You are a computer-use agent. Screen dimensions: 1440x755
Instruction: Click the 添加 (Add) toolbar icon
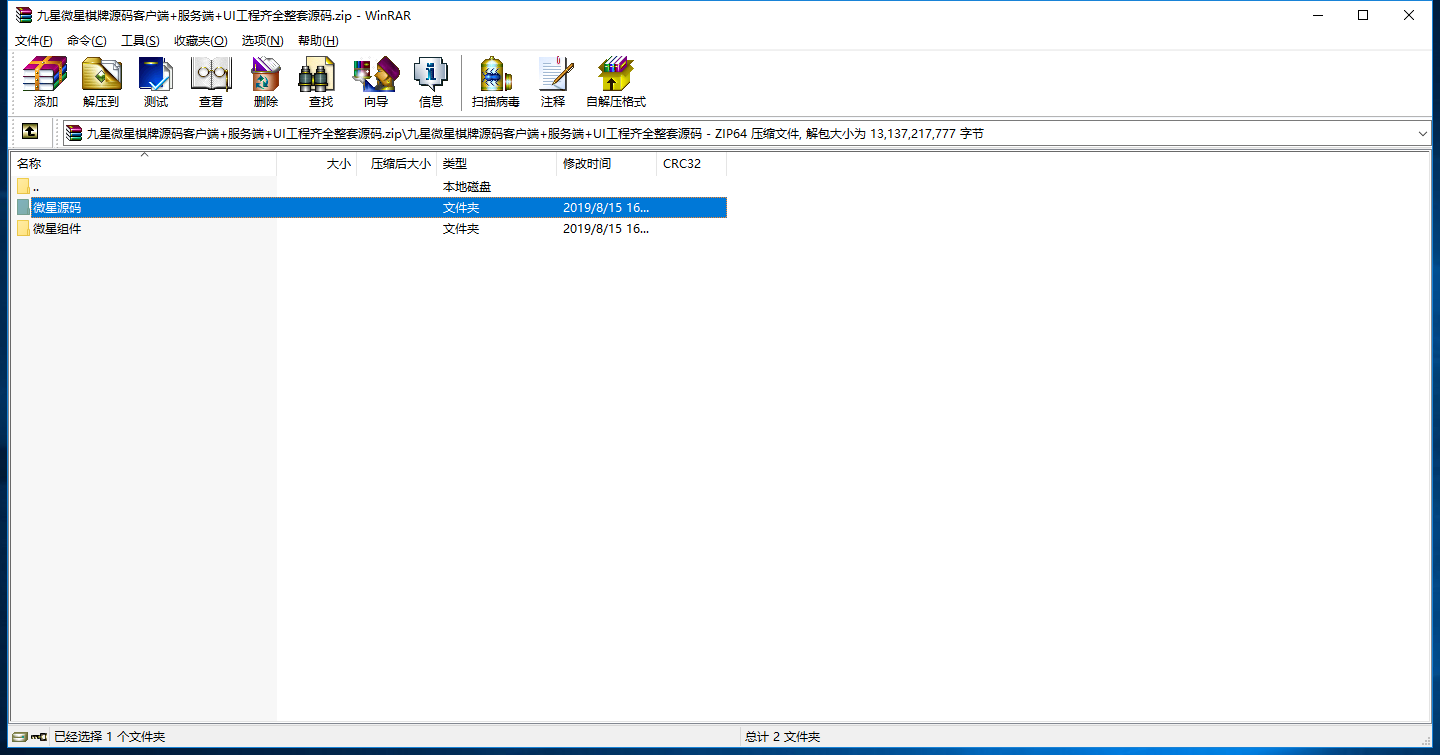(x=45, y=82)
